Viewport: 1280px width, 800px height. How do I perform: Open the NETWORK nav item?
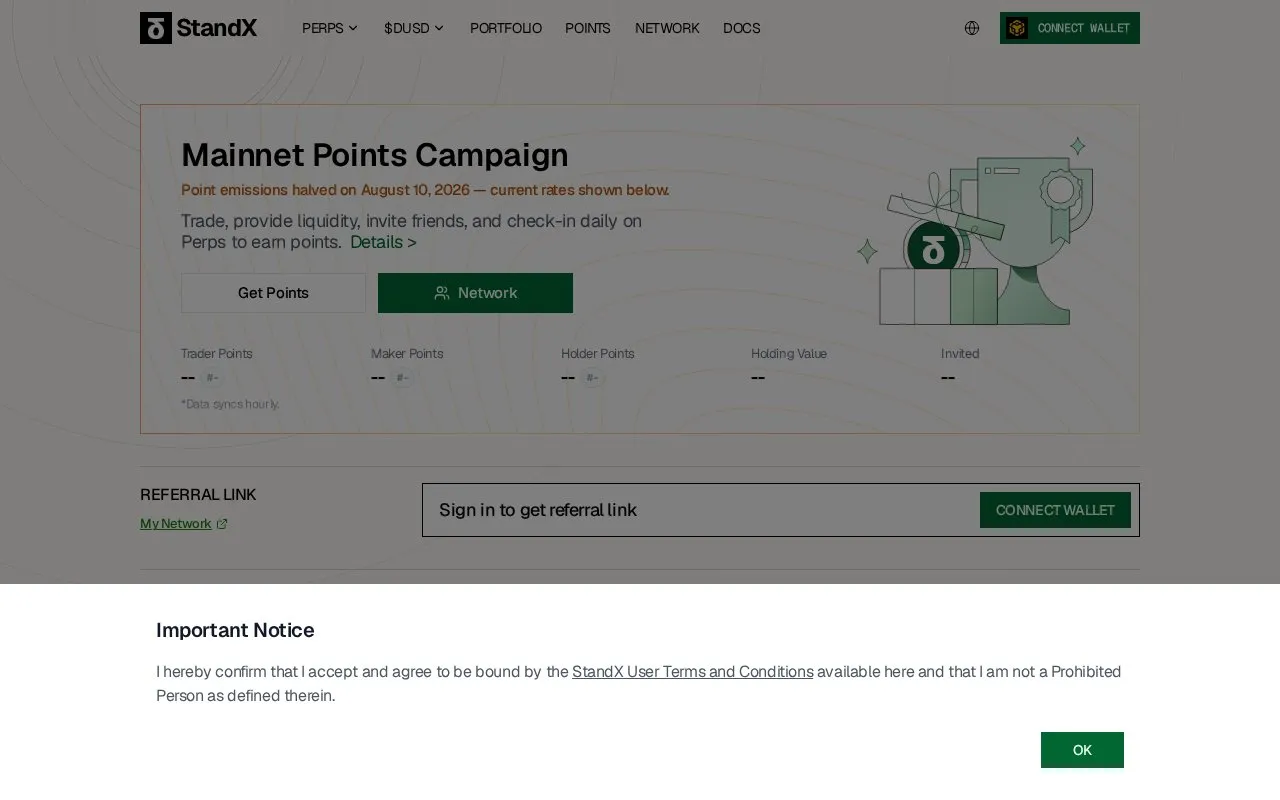click(667, 28)
